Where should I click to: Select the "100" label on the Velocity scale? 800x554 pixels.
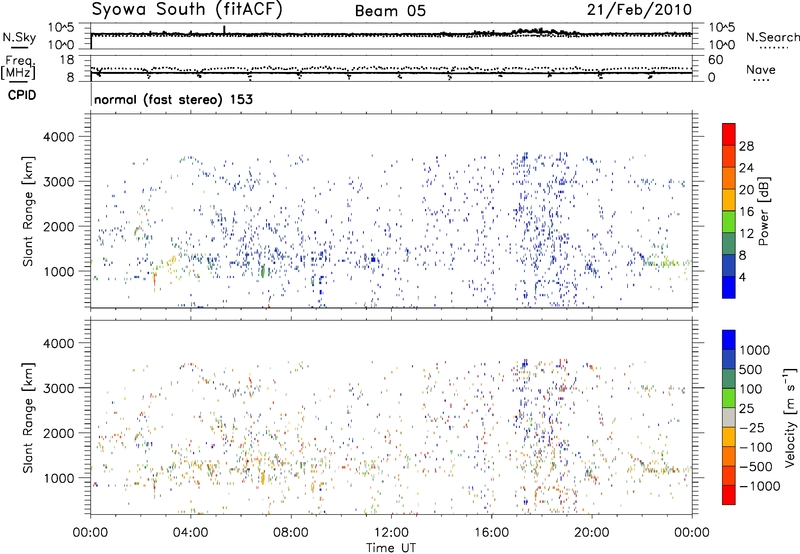[x=751, y=389]
